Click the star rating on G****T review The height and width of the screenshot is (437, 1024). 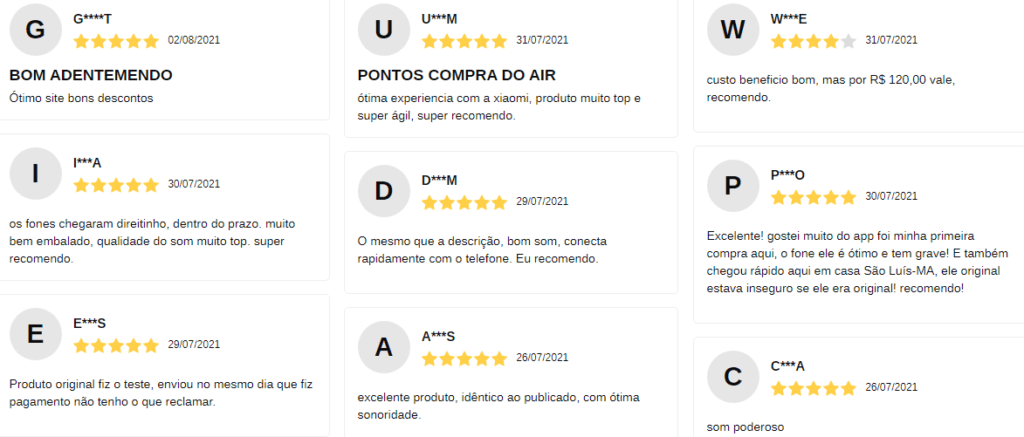[x=116, y=41]
